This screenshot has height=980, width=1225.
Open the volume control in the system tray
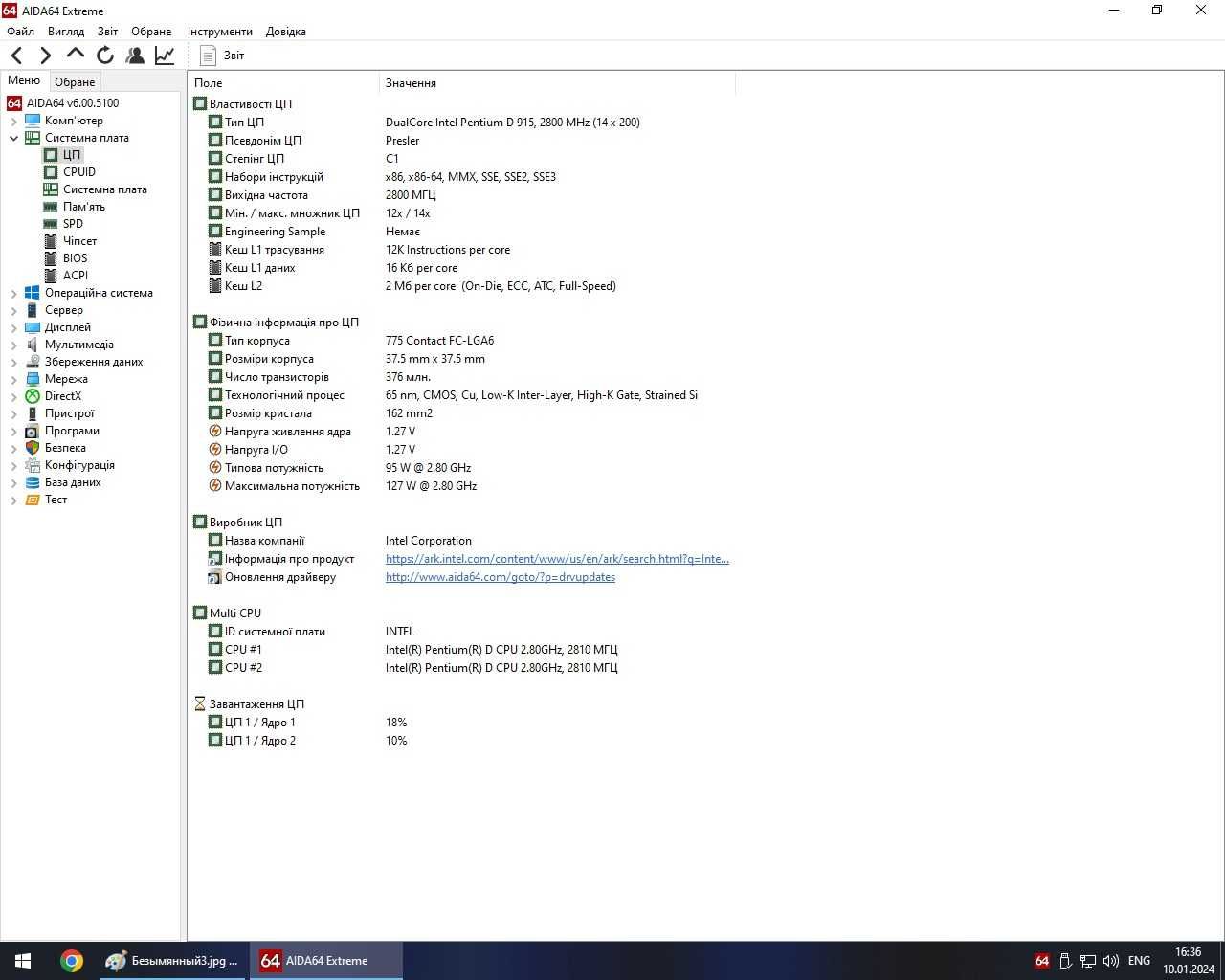click(x=1111, y=961)
